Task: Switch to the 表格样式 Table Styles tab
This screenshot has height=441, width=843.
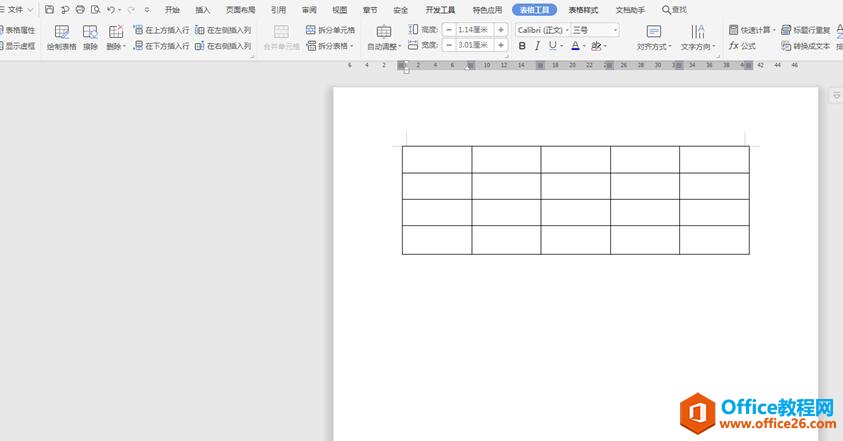Action: point(583,10)
